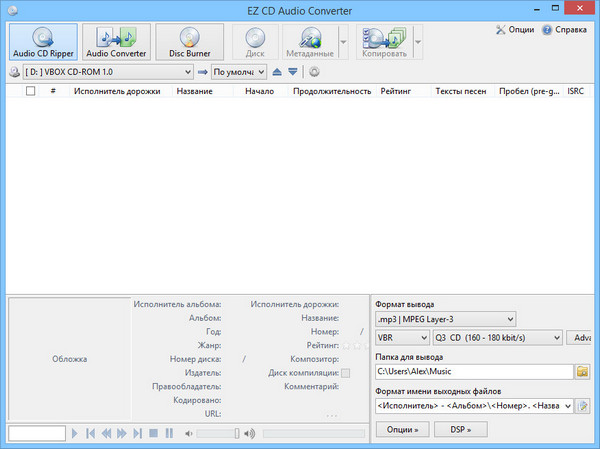Edit output filename format icon
600x449 pixels.
583,406
